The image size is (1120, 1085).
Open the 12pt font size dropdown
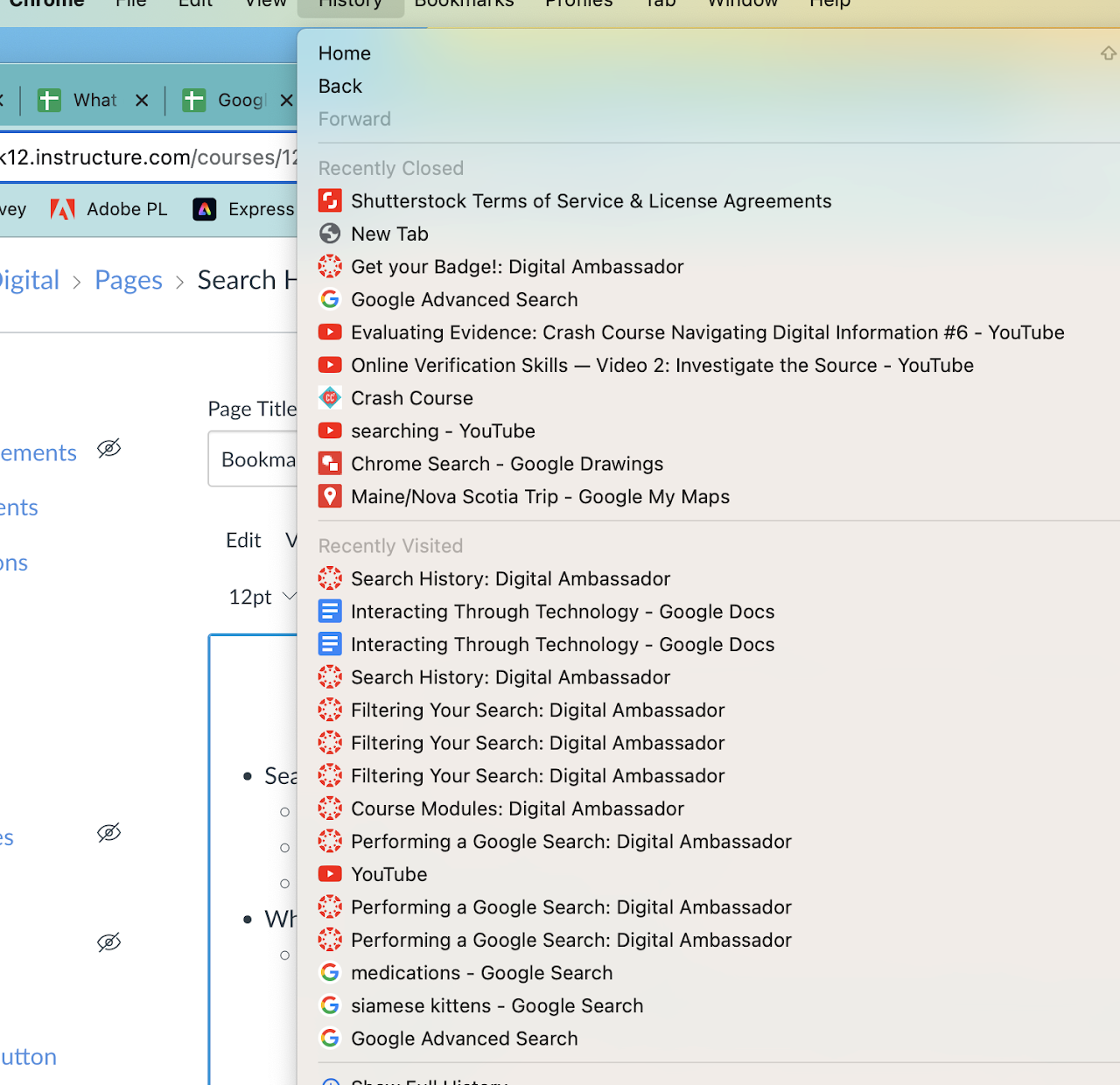pos(262,597)
